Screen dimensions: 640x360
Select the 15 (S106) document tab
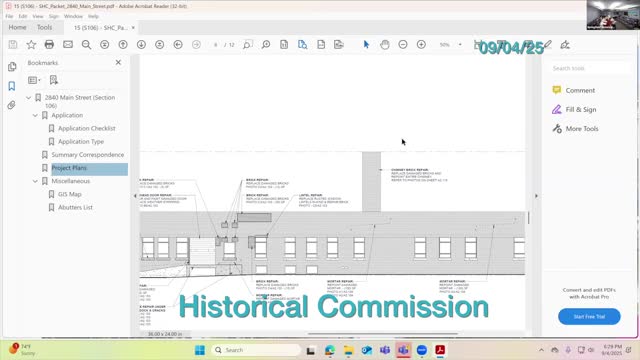pos(100,28)
